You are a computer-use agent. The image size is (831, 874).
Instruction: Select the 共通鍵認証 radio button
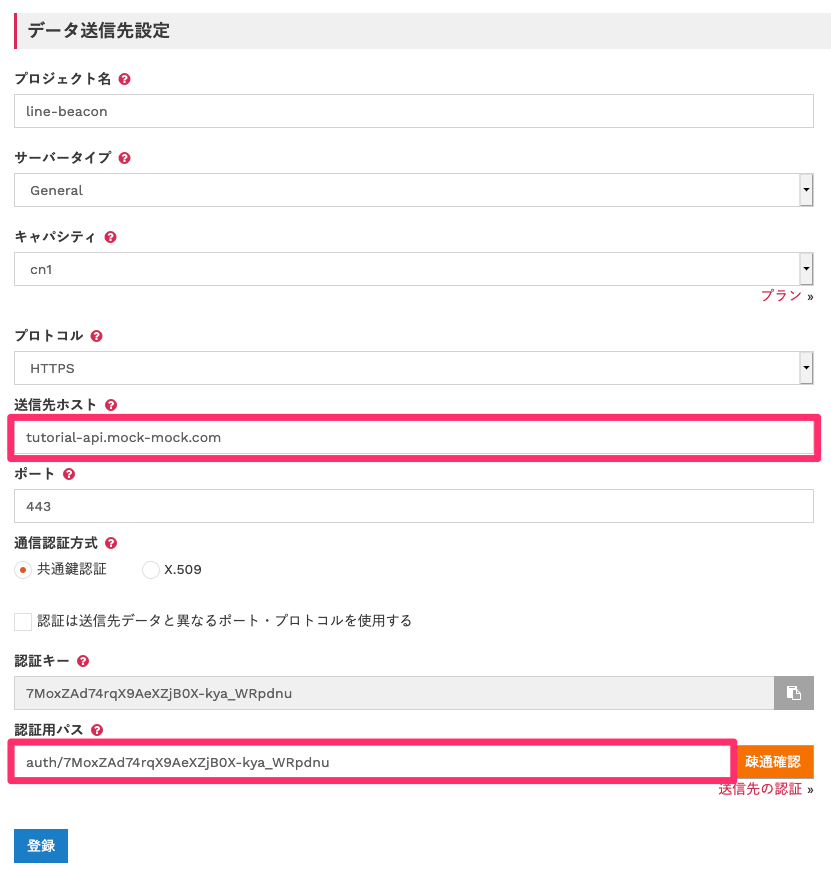[23, 569]
